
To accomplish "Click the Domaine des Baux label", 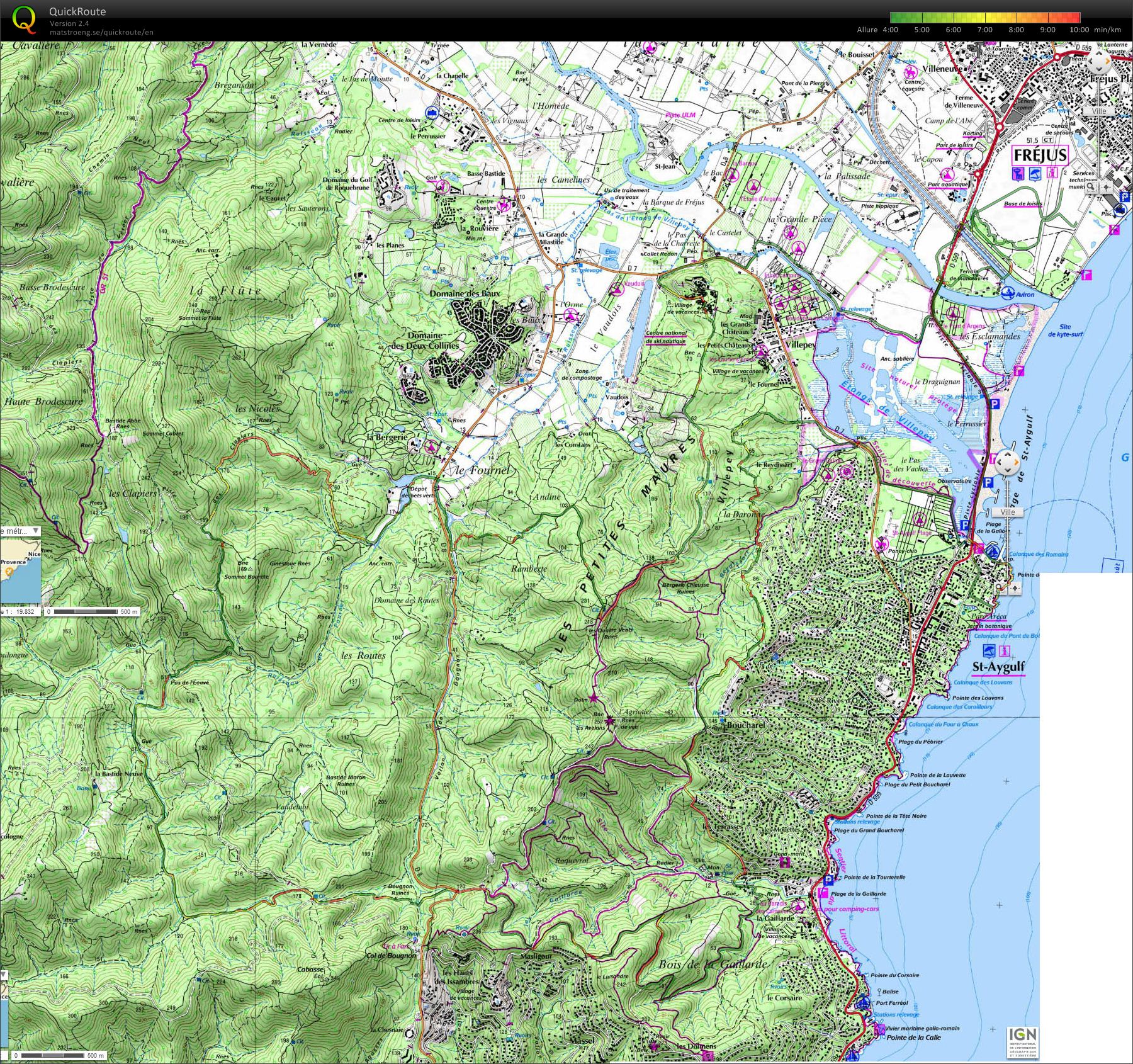I will [465, 293].
